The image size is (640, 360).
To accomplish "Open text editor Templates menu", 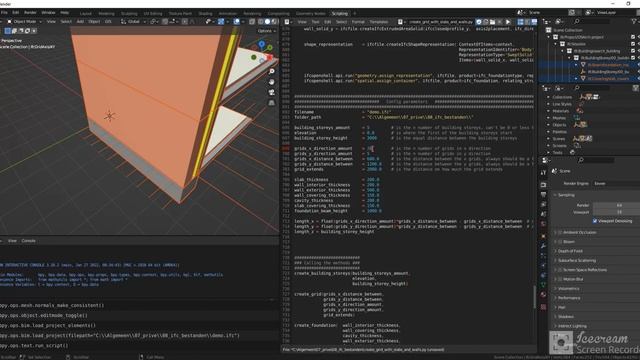I will pos(379,22).
